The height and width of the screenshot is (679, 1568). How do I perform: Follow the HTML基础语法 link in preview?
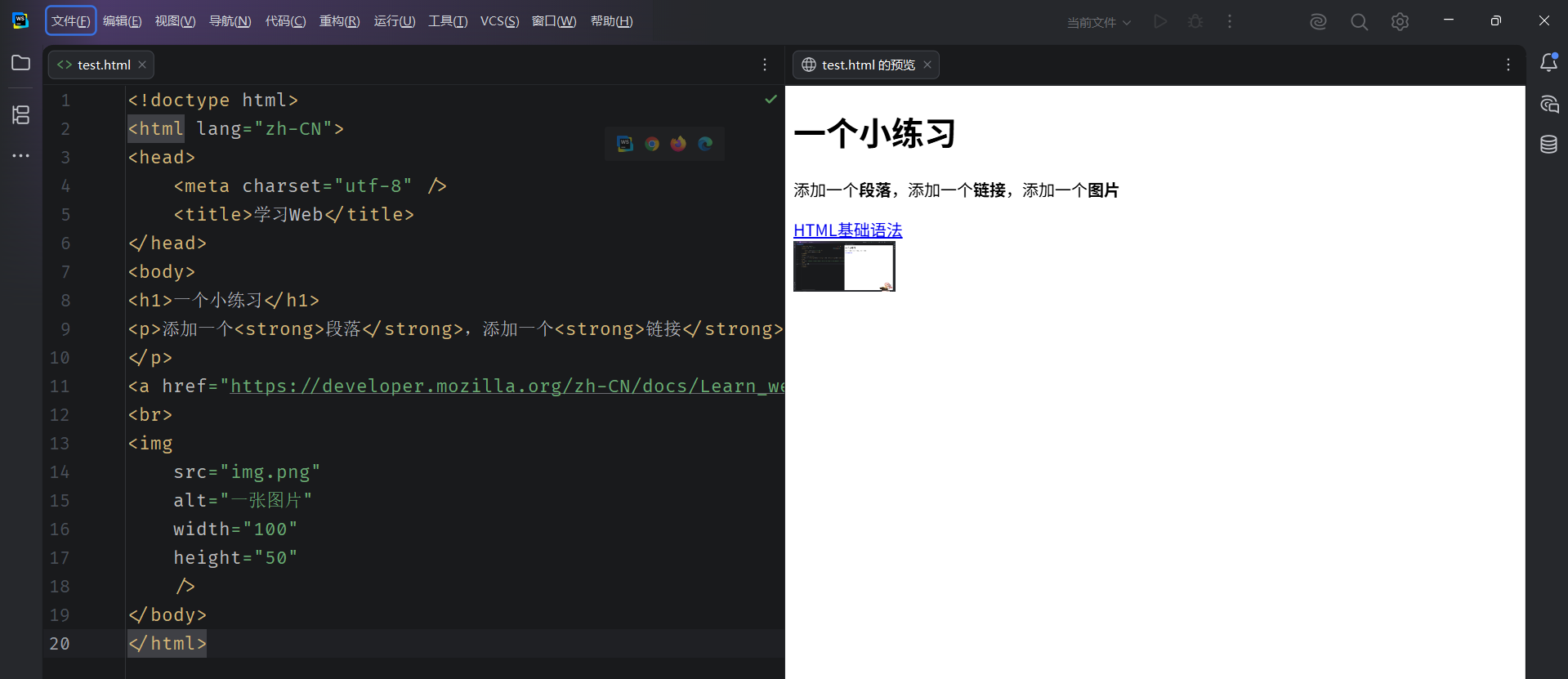coord(847,230)
